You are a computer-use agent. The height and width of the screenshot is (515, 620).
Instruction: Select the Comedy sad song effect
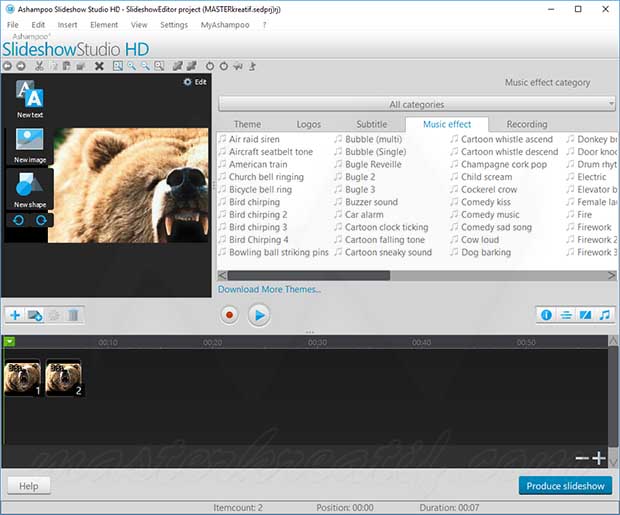pos(491,227)
